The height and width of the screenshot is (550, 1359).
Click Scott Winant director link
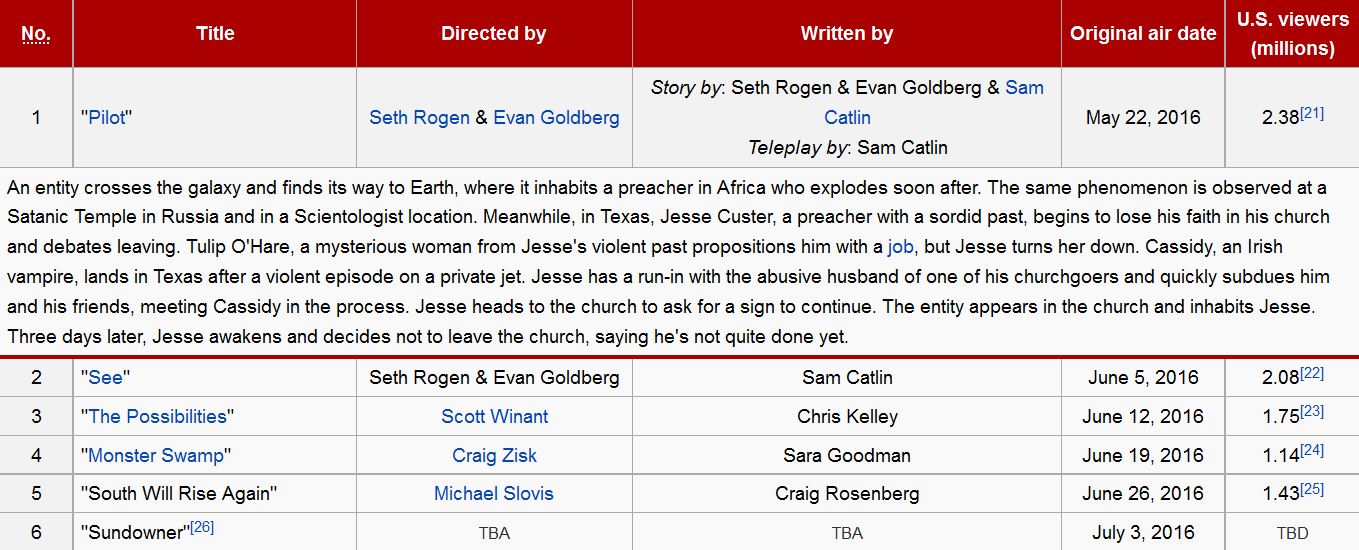[x=495, y=417]
